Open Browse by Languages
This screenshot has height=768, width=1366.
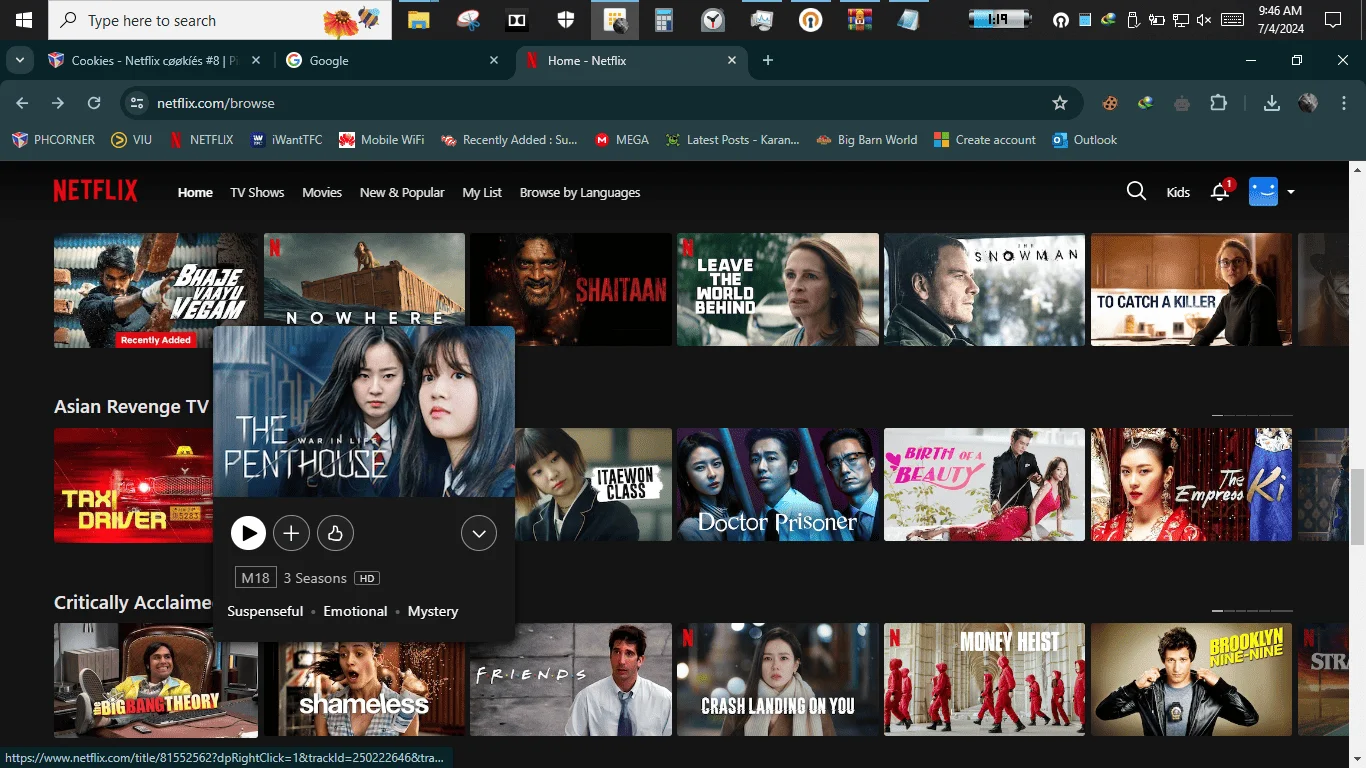580,192
